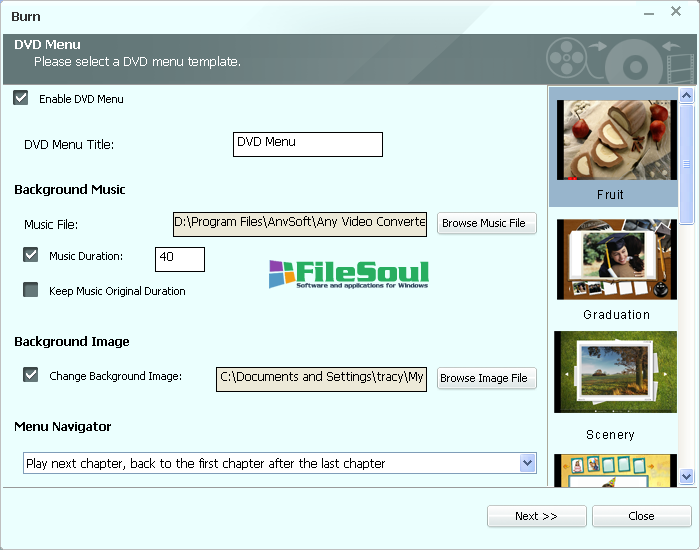Screen dimensions: 700x550
Task: Toggle the Music Duration checkbox
Action: point(31,255)
